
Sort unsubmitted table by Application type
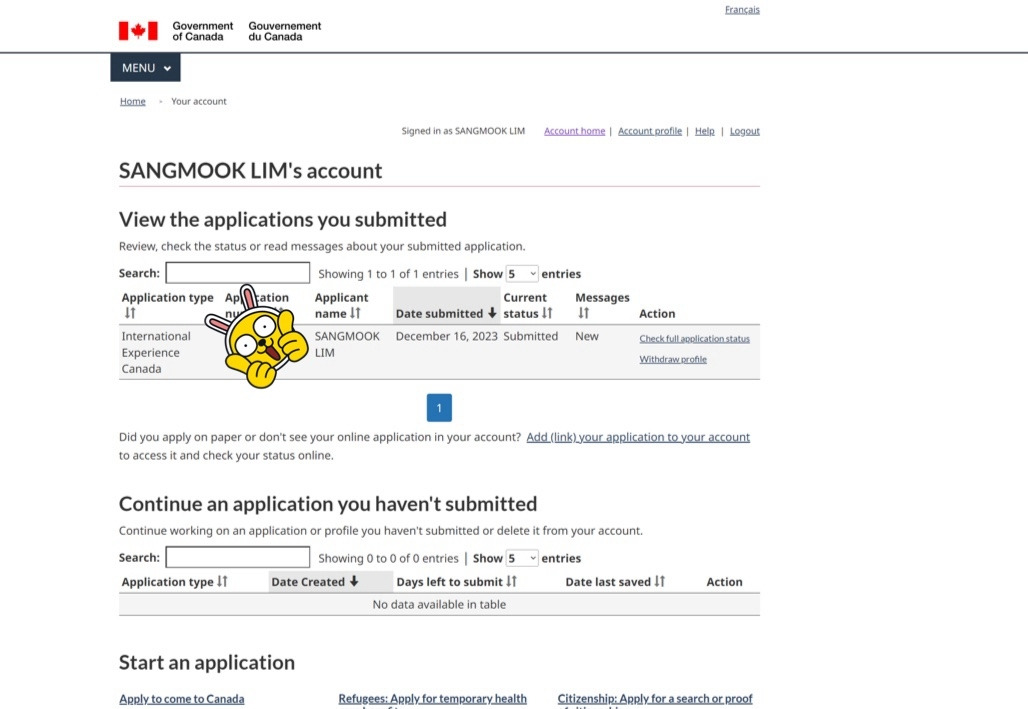(x=222, y=581)
